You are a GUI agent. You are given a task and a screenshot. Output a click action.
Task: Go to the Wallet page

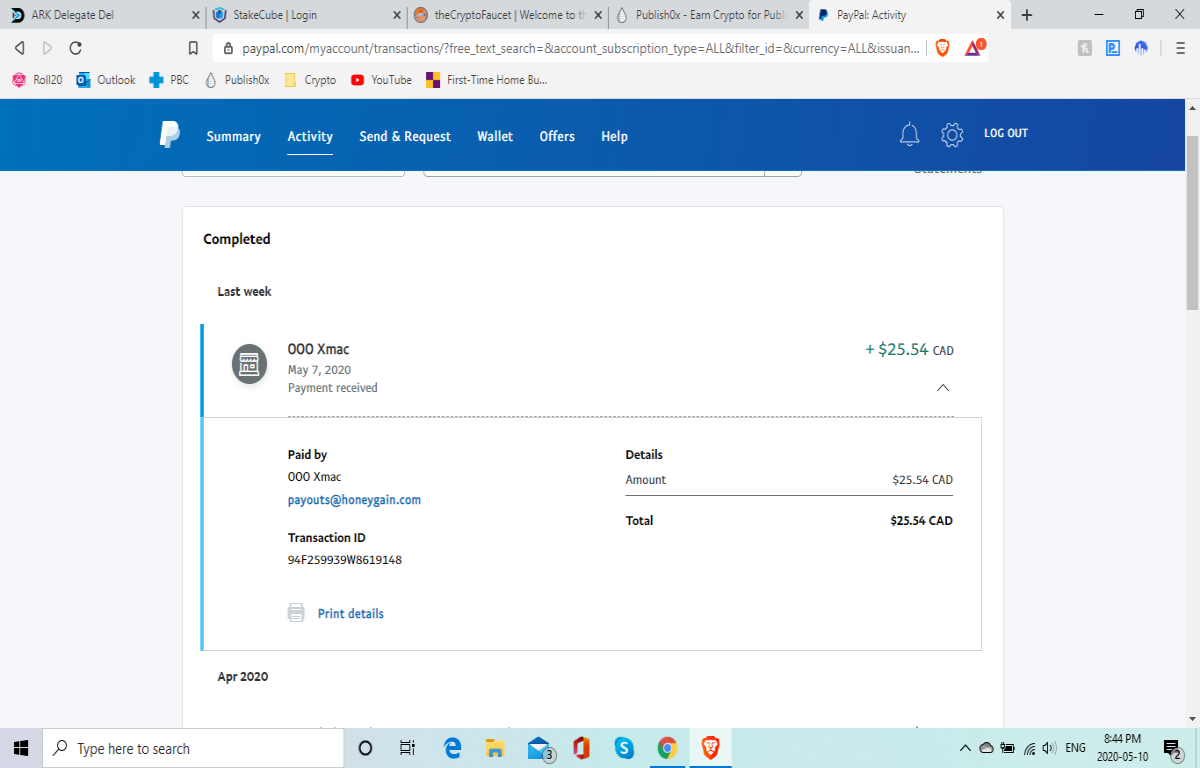[495, 136]
